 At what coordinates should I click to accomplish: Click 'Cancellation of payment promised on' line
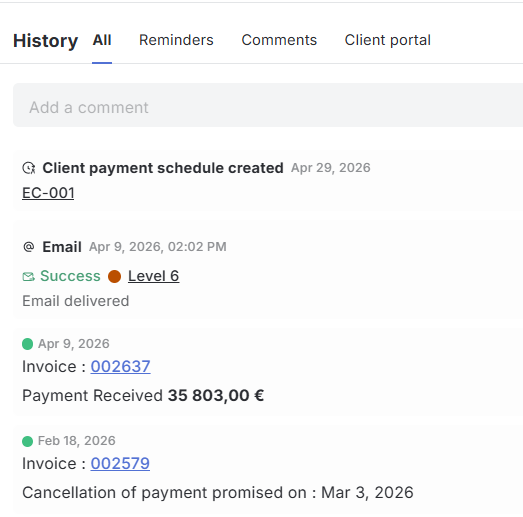pos(218,493)
